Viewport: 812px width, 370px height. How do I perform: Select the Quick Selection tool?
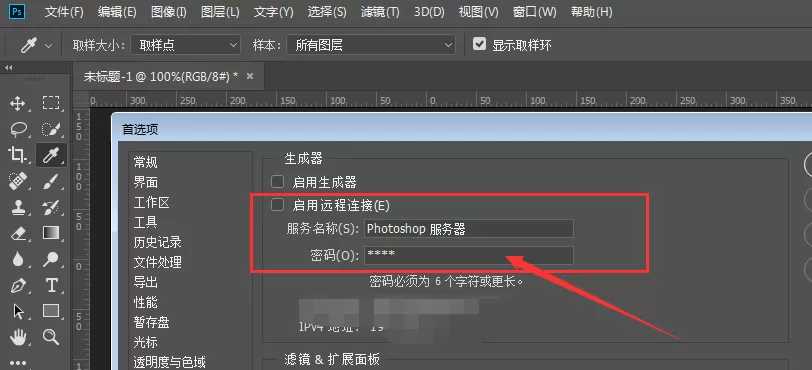click(x=51, y=129)
